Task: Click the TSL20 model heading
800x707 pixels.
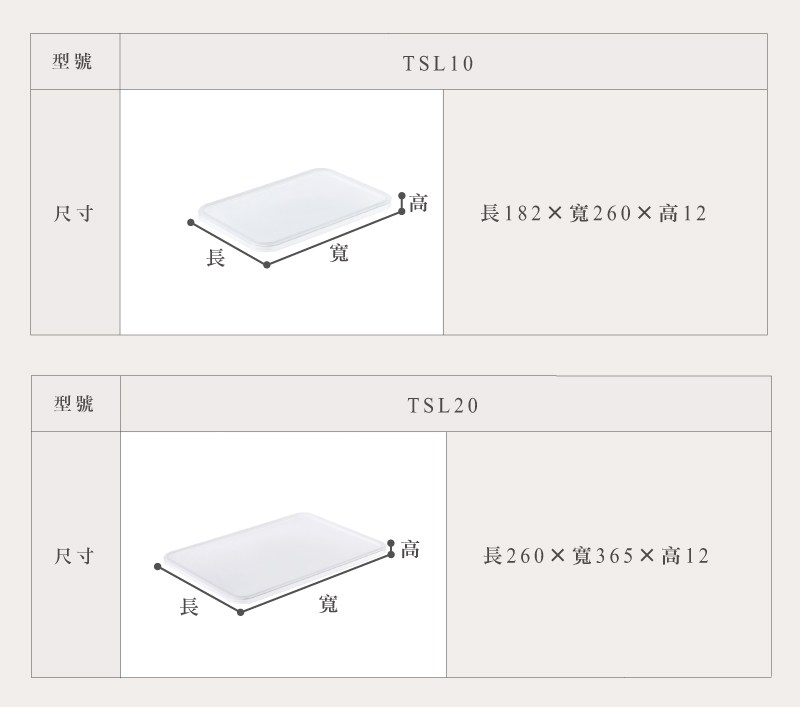Action: (443, 406)
